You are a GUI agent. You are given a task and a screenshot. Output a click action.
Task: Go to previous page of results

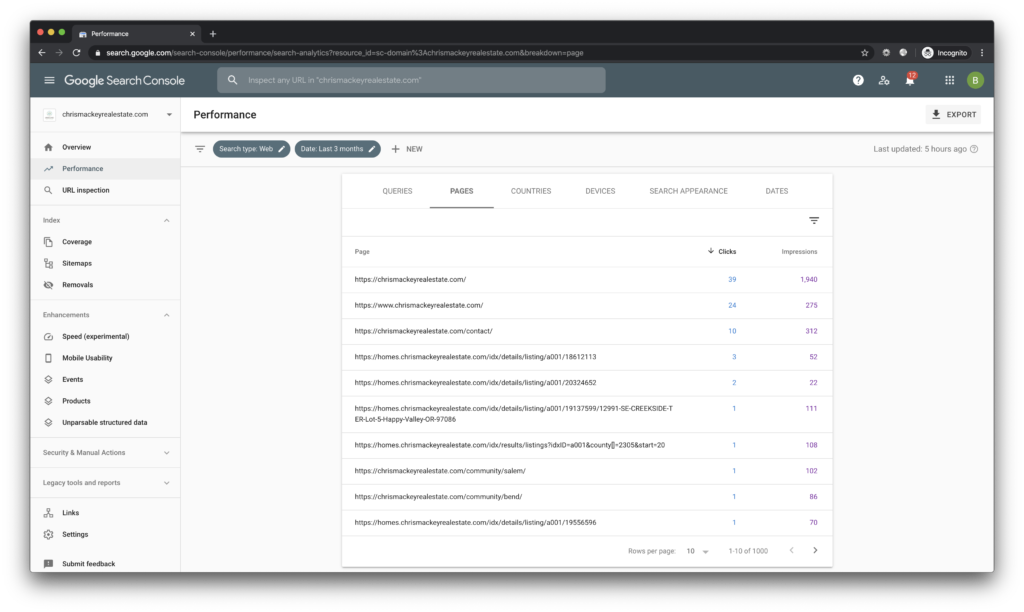(792, 551)
